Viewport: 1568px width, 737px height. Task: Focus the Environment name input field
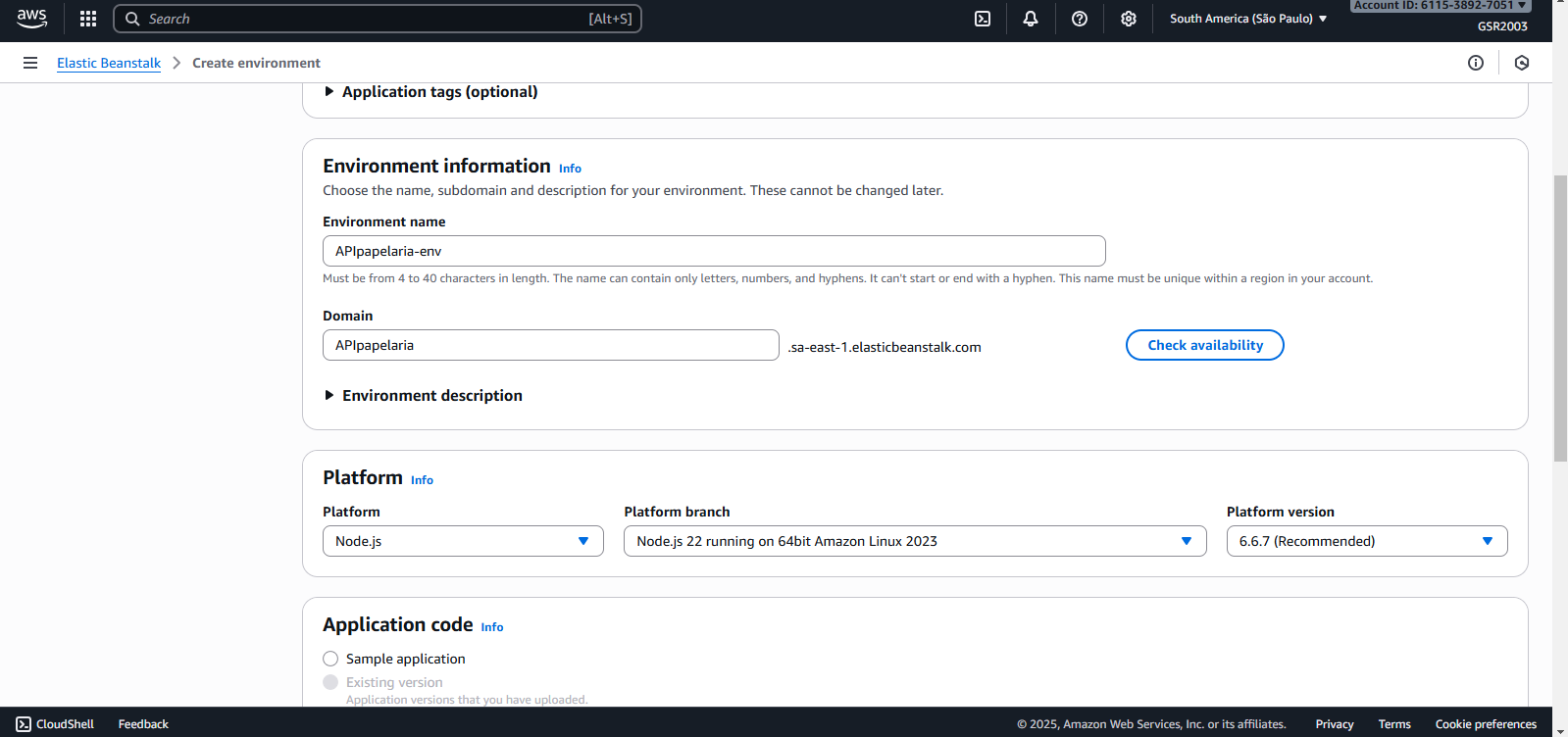(x=714, y=251)
